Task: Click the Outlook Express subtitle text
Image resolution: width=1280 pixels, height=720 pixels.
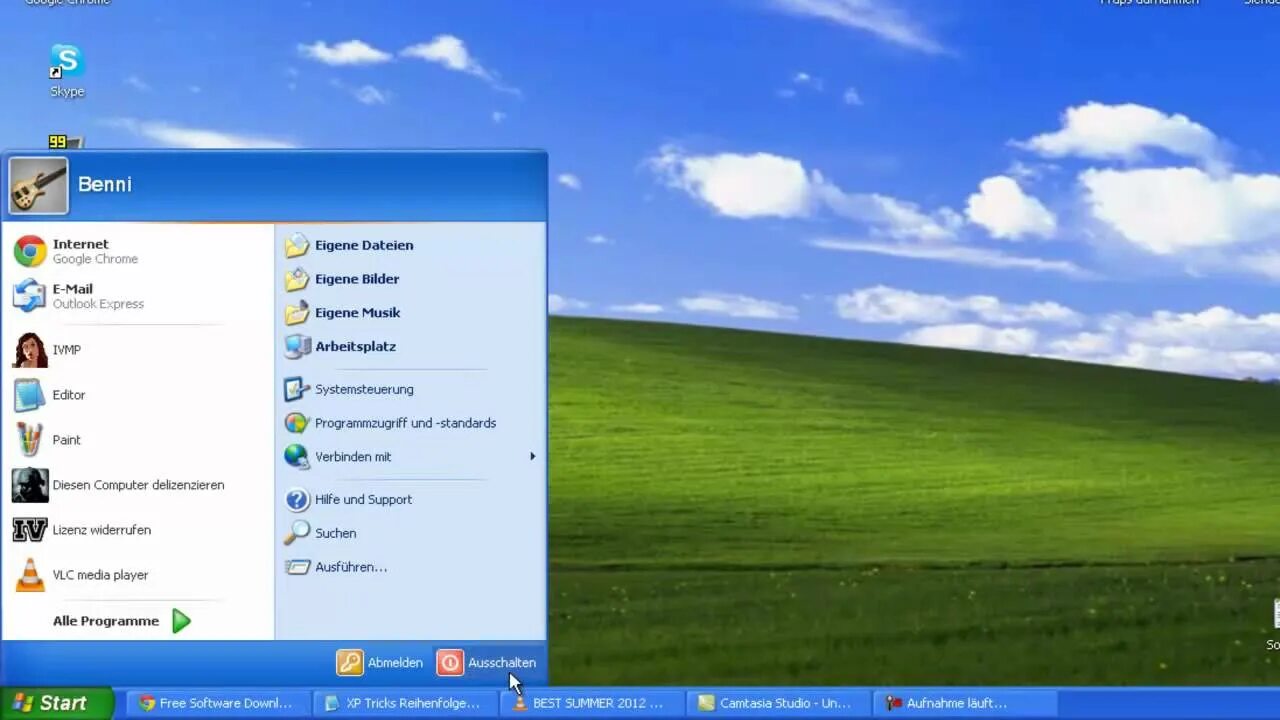Action: point(98,304)
